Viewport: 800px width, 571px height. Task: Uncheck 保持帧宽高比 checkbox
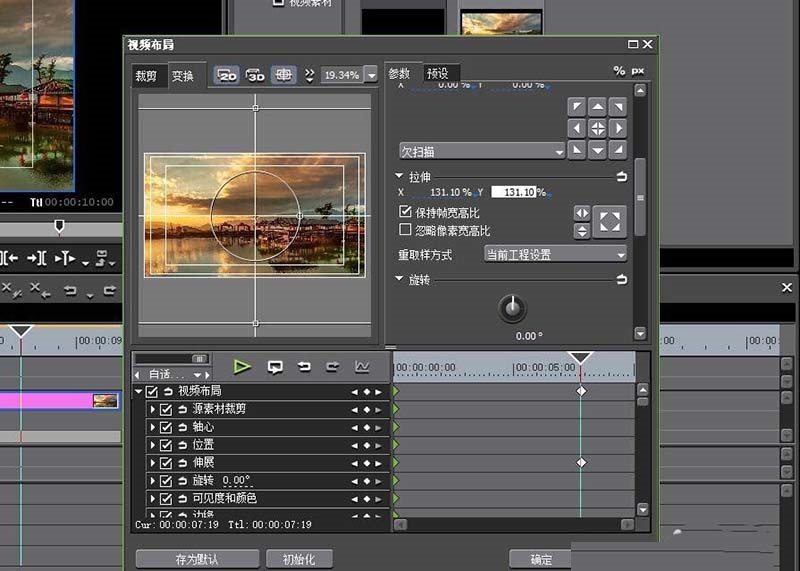(x=405, y=213)
